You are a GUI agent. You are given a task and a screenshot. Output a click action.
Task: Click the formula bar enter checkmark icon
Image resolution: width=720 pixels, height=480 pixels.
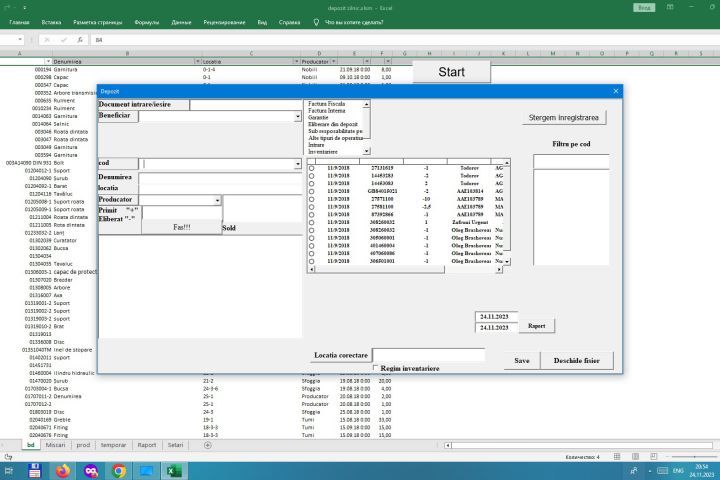(63, 40)
